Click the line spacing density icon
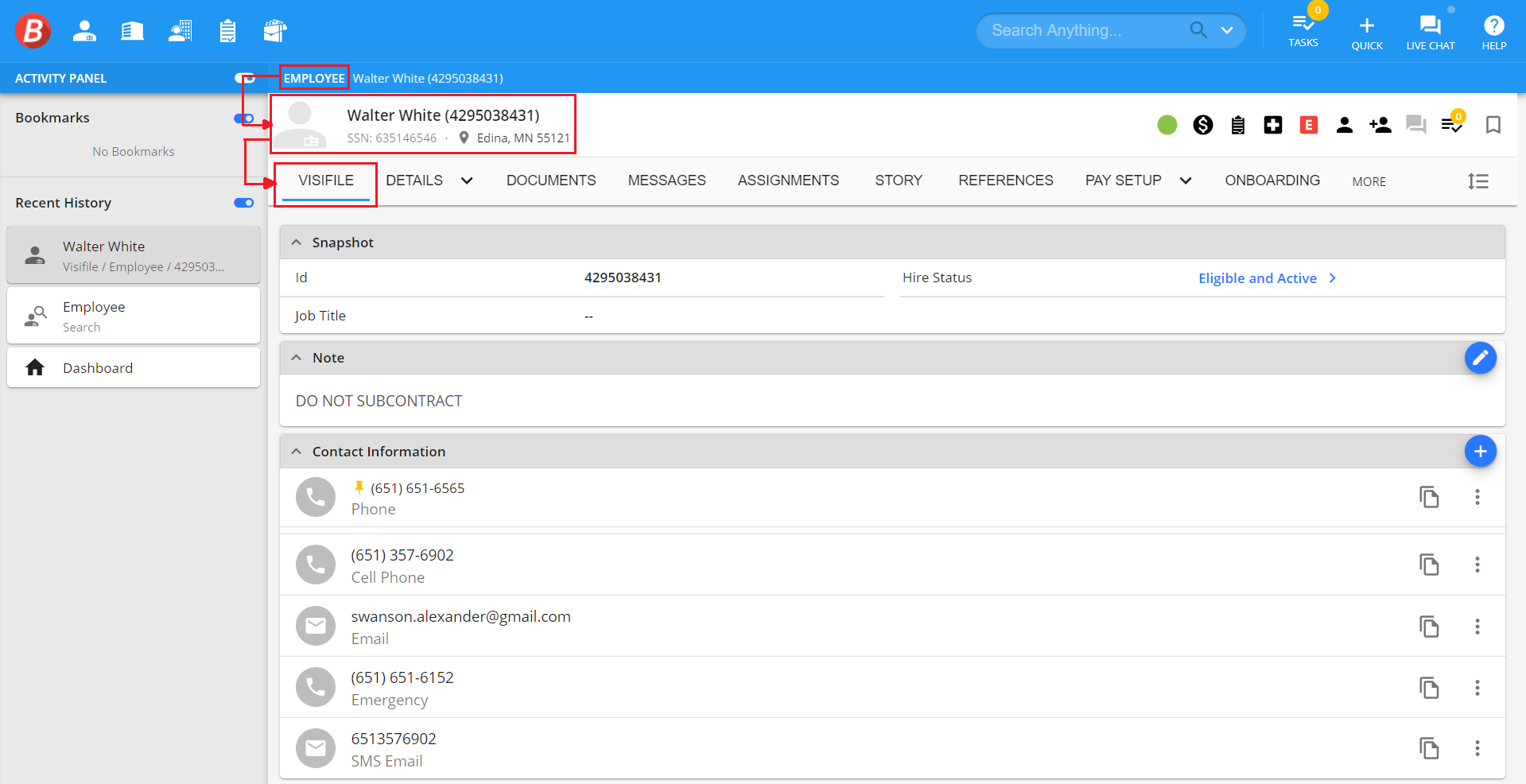Image resolution: width=1526 pixels, height=784 pixels. [x=1478, y=181]
